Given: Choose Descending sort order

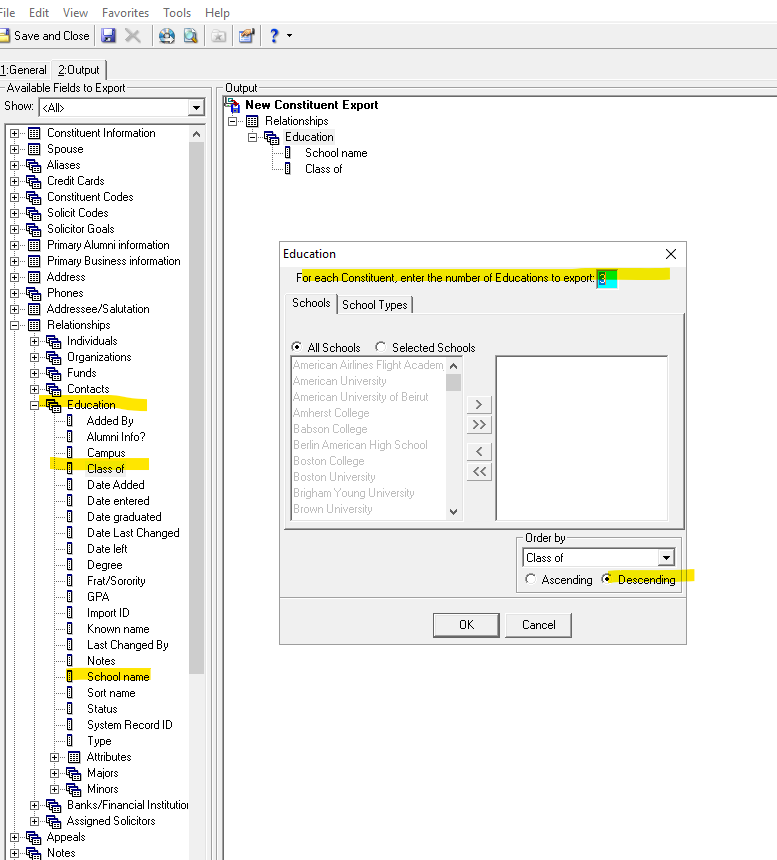Looking at the screenshot, I should pyautogui.click(x=606, y=579).
